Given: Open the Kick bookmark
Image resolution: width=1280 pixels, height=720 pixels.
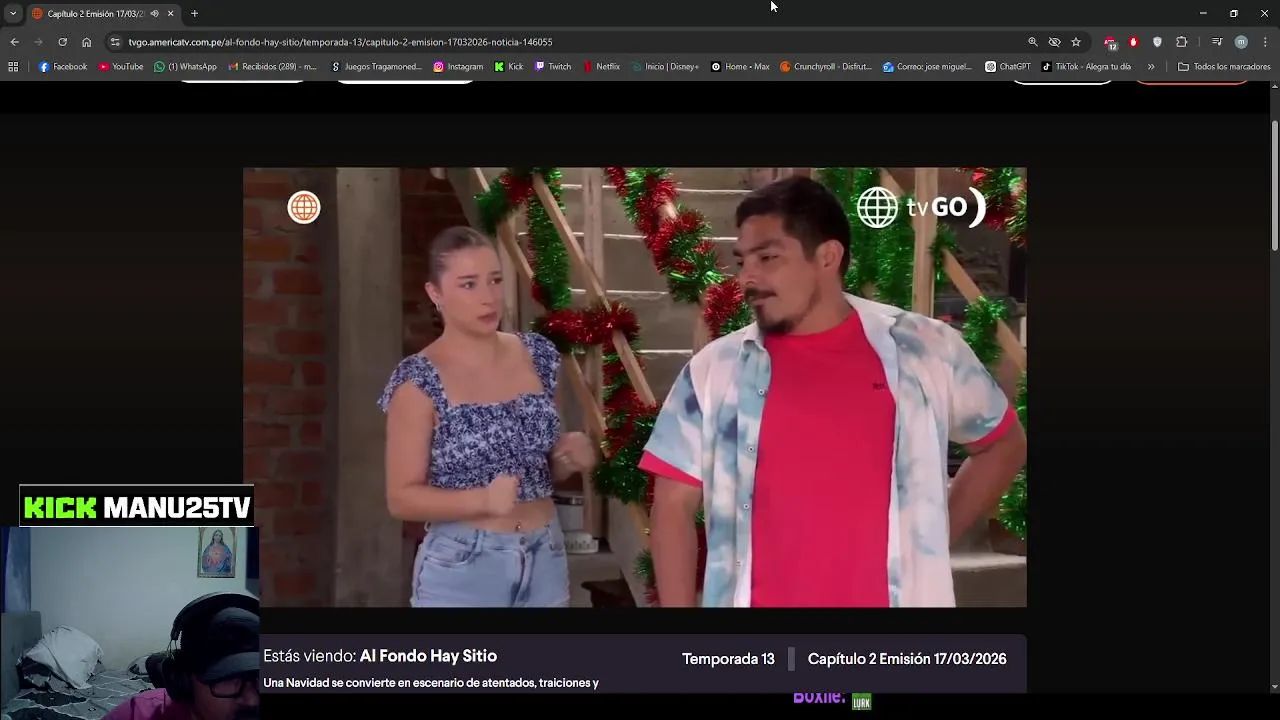Looking at the screenshot, I should coord(509,67).
